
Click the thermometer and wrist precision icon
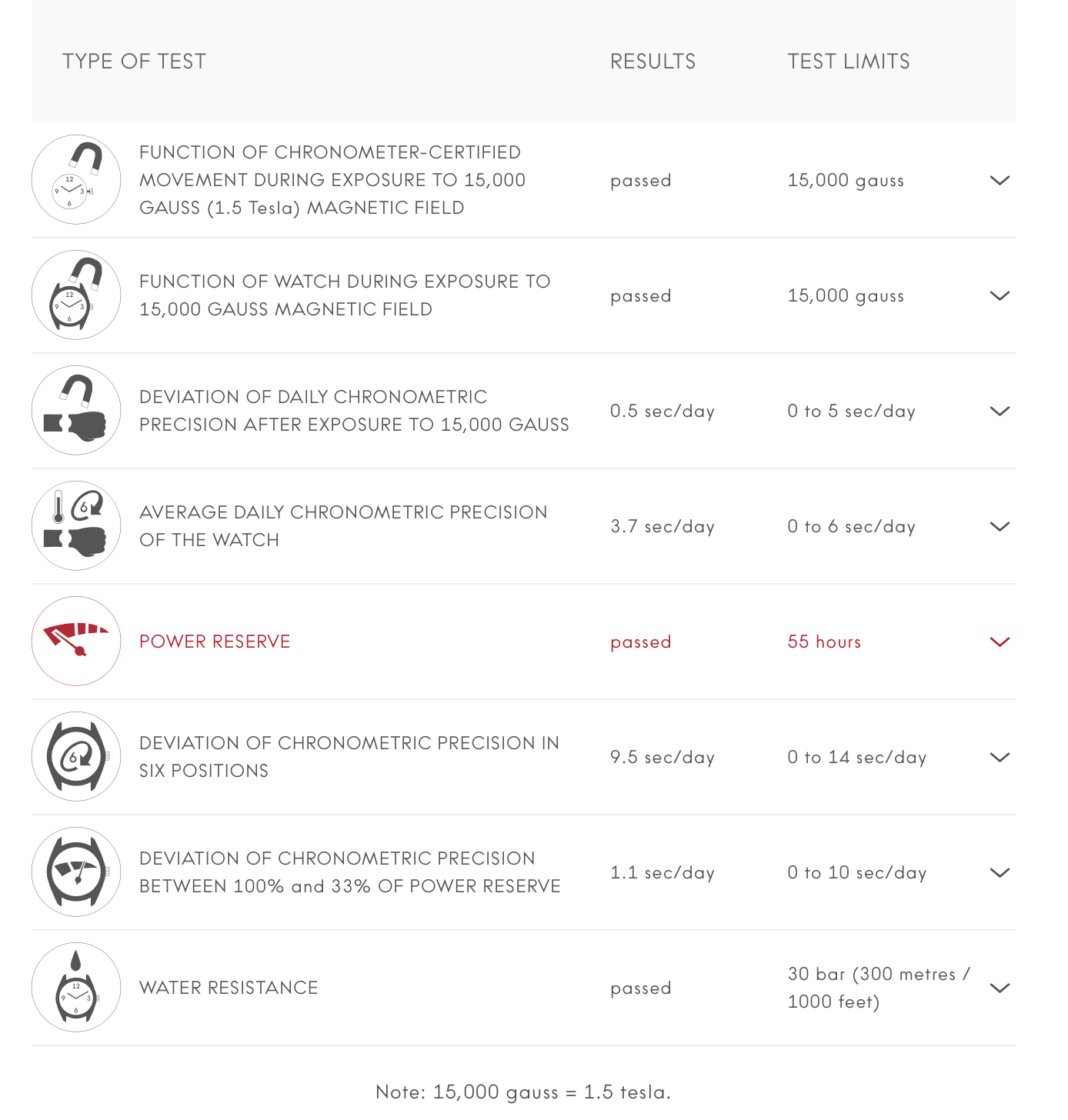point(76,526)
